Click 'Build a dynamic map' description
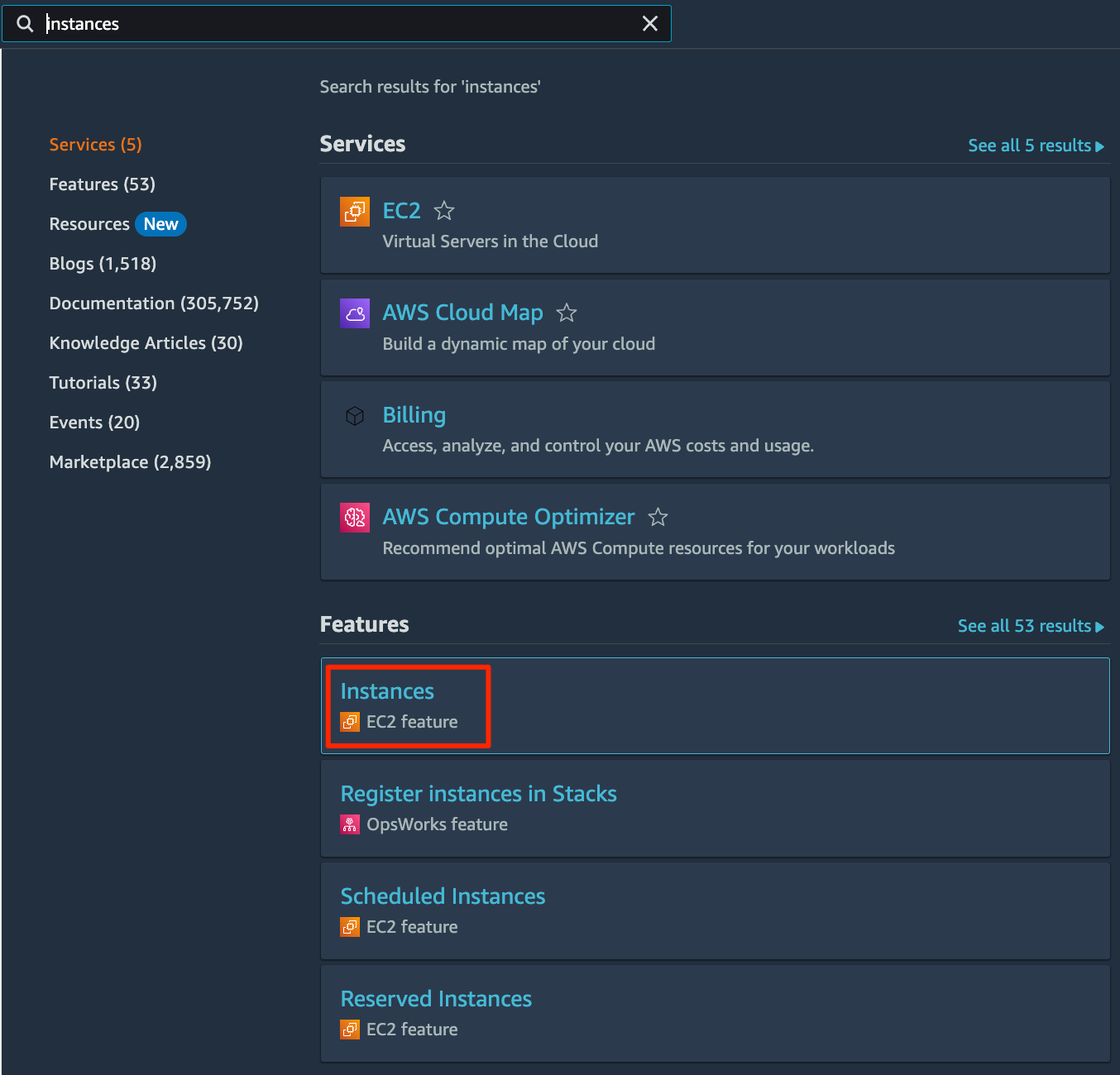 coord(519,344)
